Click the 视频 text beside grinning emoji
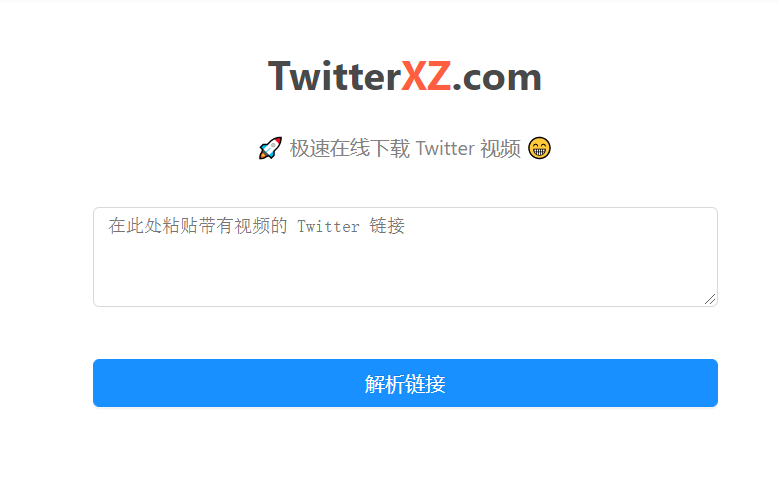The image size is (778, 493). coord(501,148)
